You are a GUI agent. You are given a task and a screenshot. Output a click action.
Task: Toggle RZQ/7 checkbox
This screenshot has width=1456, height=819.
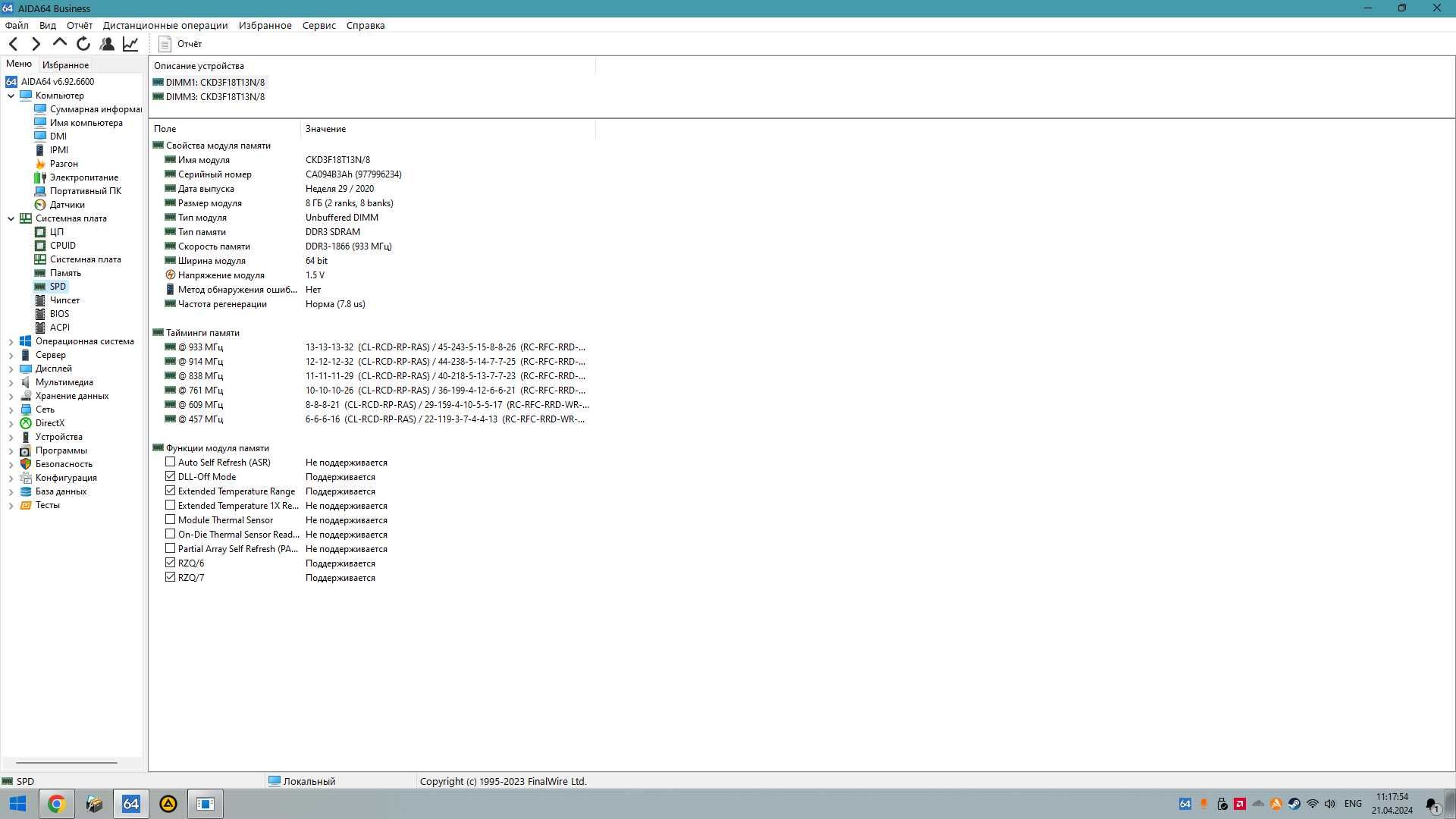click(x=170, y=577)
